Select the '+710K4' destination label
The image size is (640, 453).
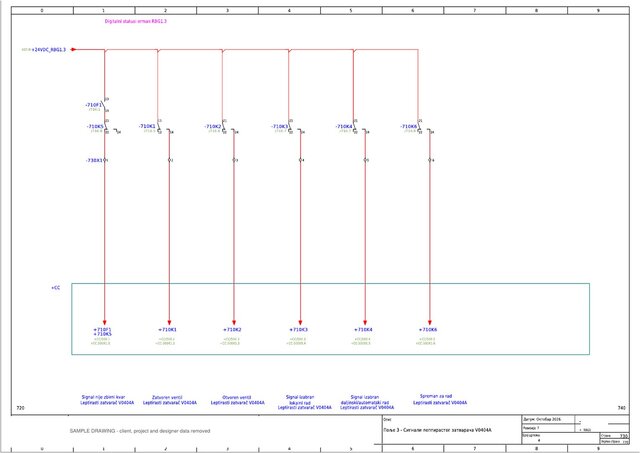363,330
